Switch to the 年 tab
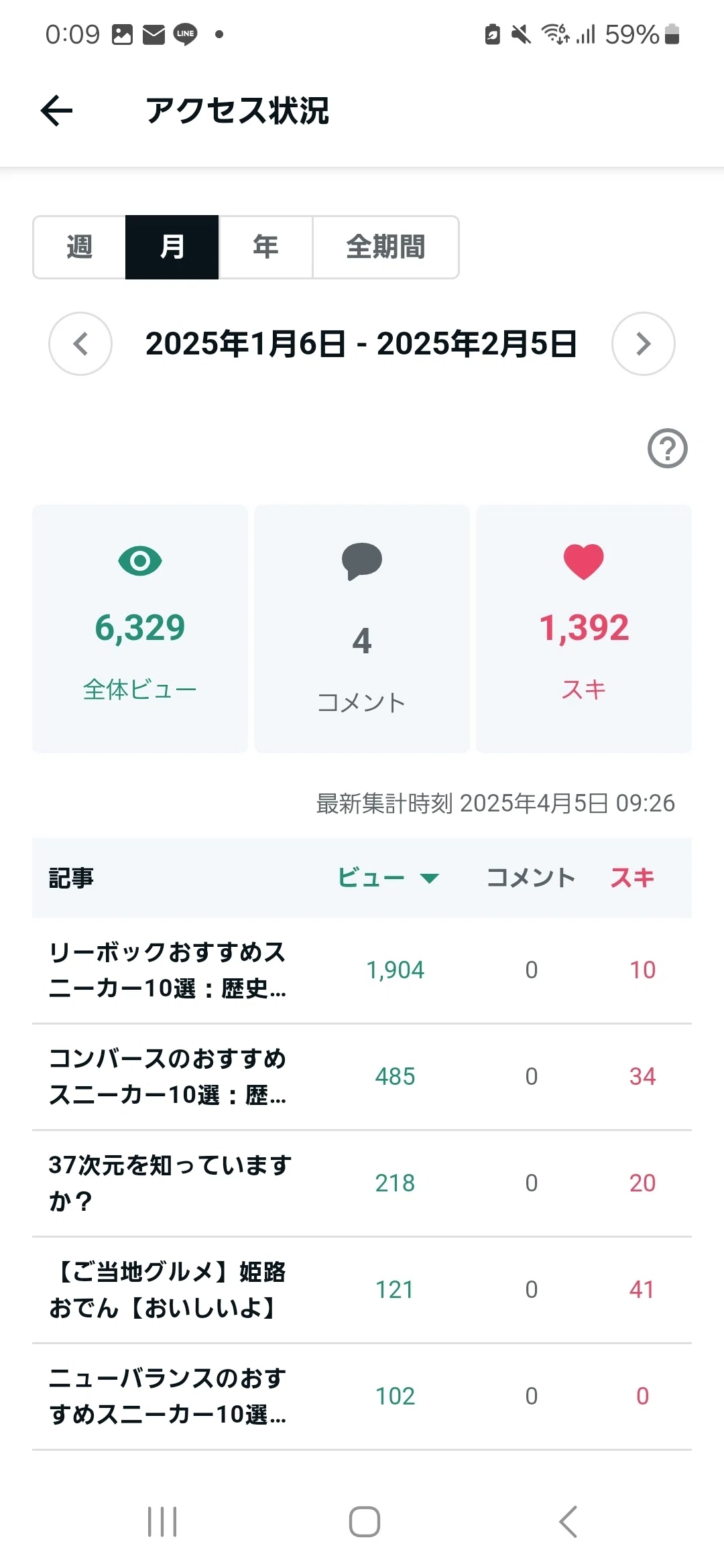This screenshot has height=1568, width=724. 266,247
